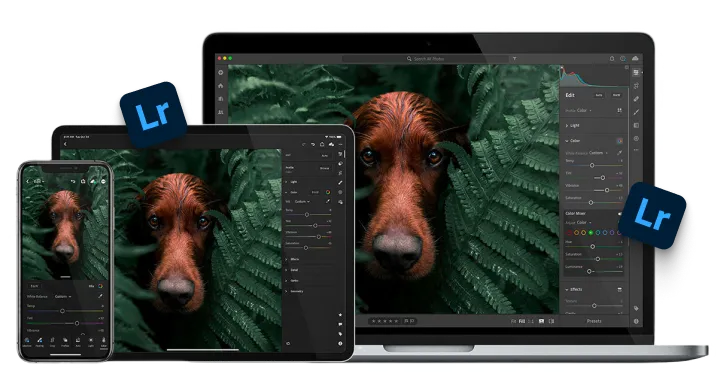The height and width of the screenshot is (377, 717).
Task: Click the B&W button in Edit panel
Action: pos(616,95)
